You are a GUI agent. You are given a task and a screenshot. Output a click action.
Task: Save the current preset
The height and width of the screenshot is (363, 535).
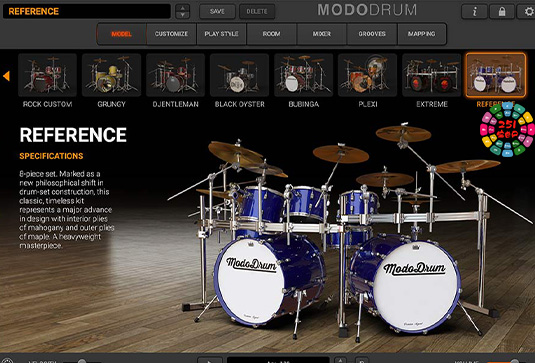217,11
